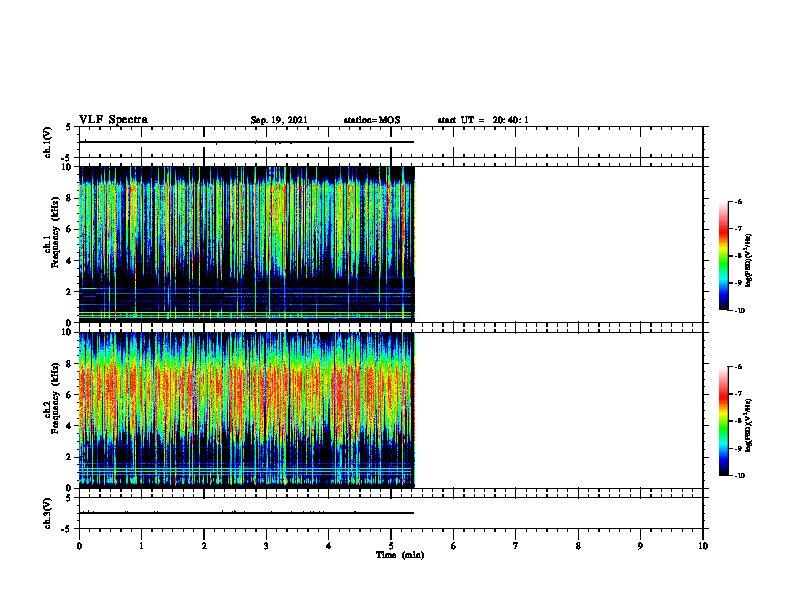This screenshot has width=792, height=612.
Task: Click the ch.1(V) waveform trace line
Action: [x=246, y=142]
